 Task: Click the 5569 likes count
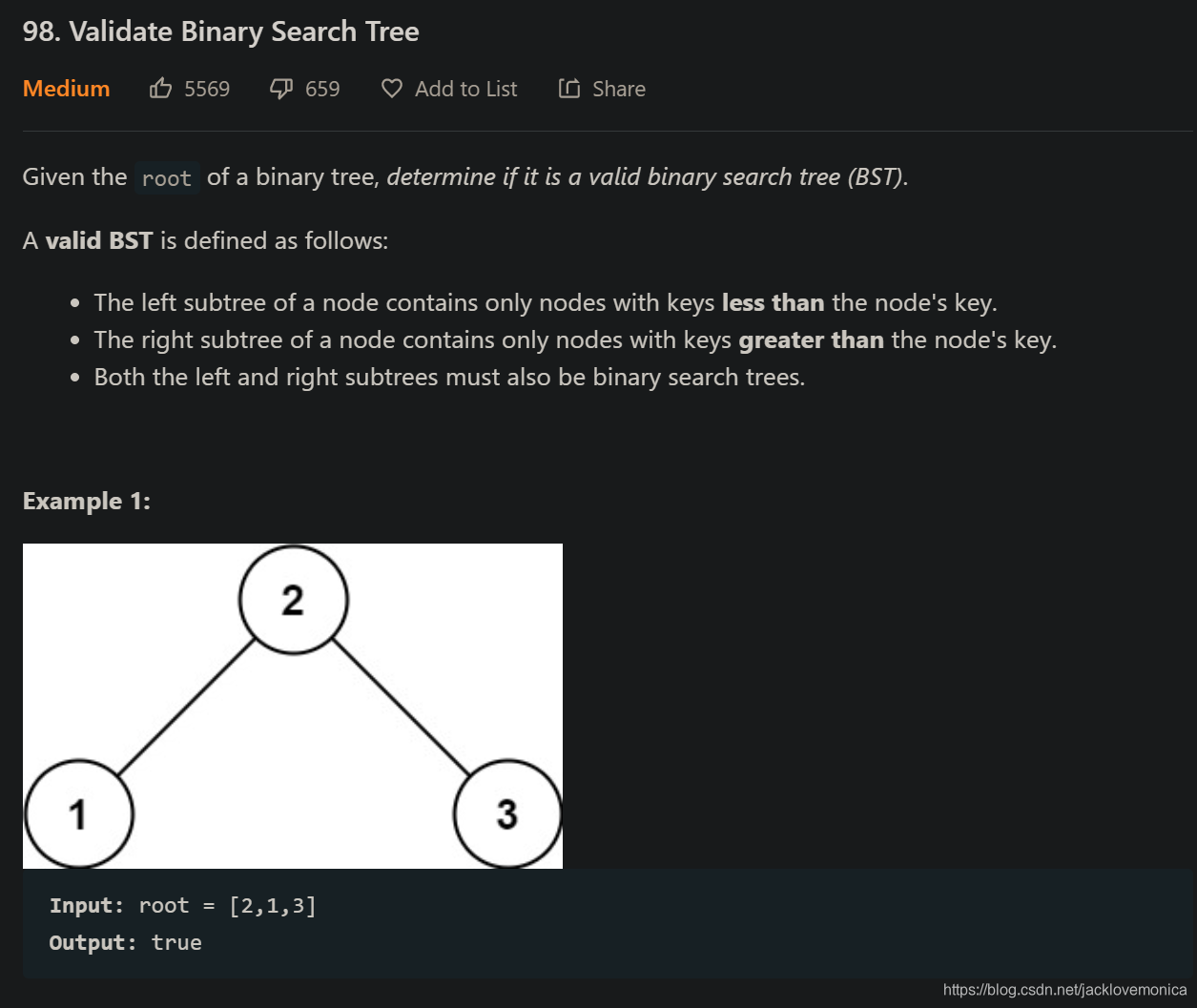point(207,89)
